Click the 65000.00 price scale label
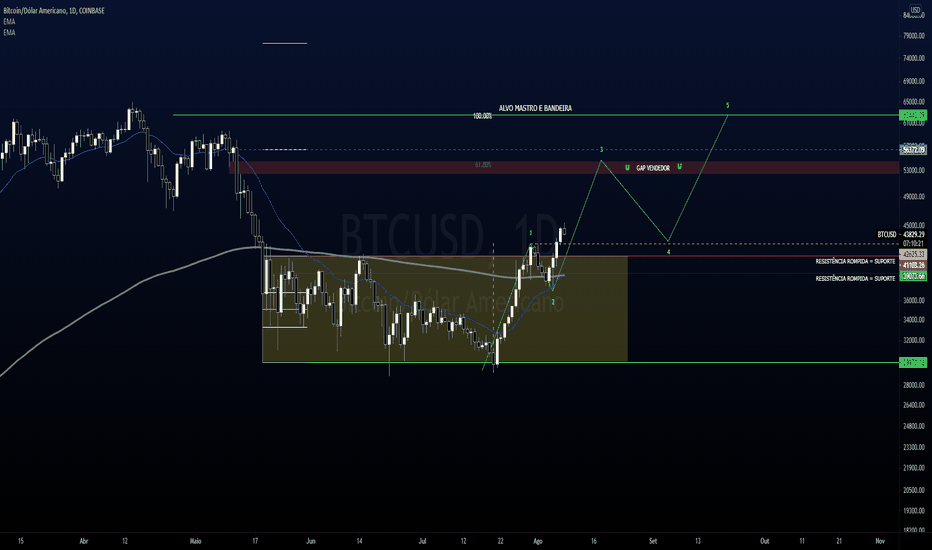Screen dimensions: 932x550 pyautogui.click(x=914, y=102)
